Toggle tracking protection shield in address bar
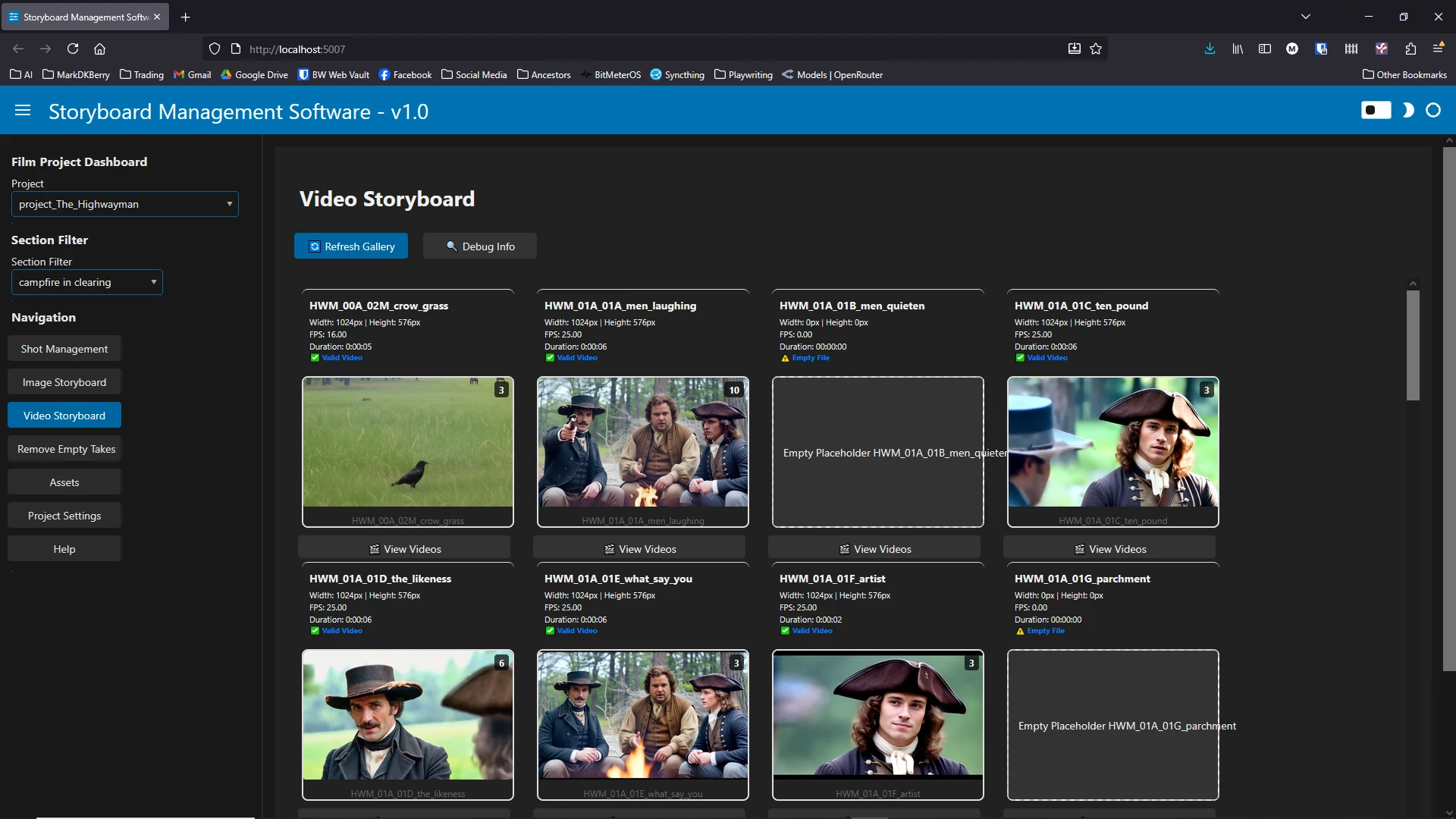This screenshot has width=1456, height=819. [215, 49]
